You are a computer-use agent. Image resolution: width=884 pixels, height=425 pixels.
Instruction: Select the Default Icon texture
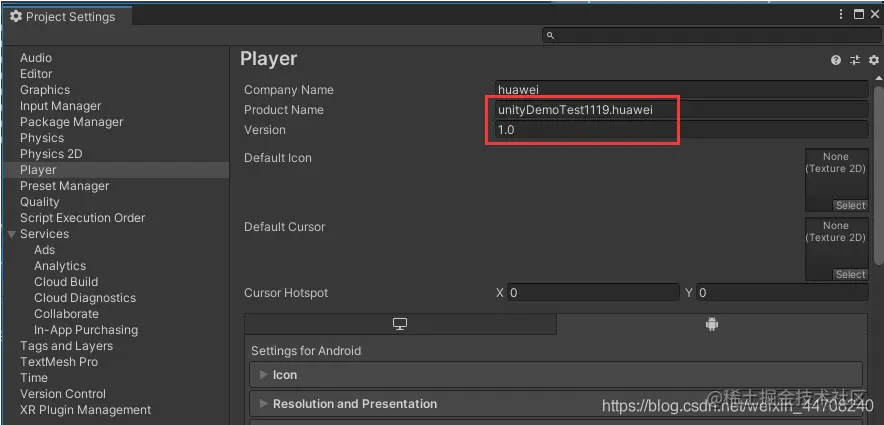[x=850, y=206]
